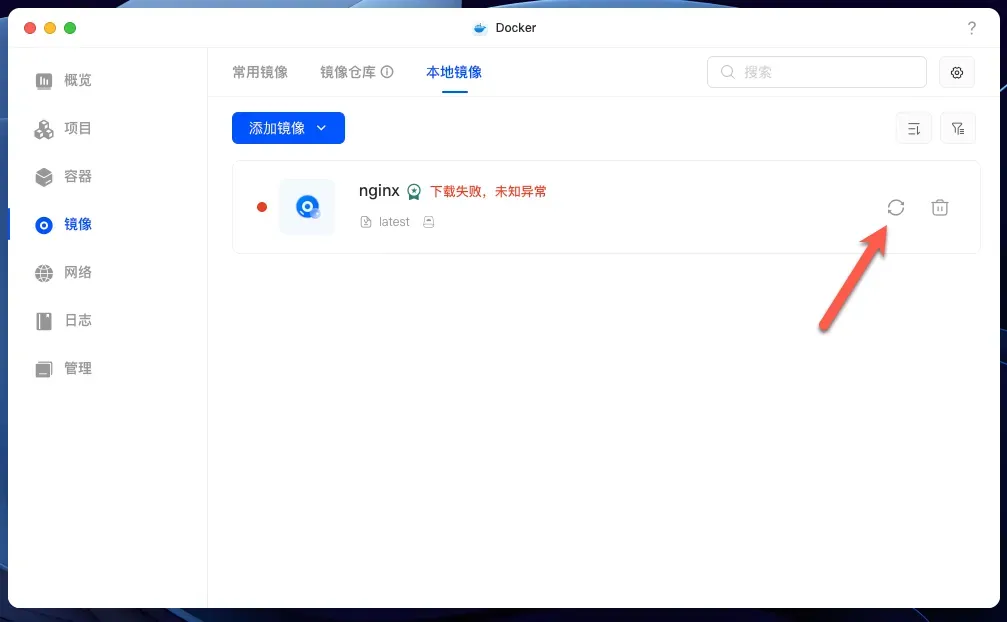Click the tag file icon before latest

tap(366, 222)
